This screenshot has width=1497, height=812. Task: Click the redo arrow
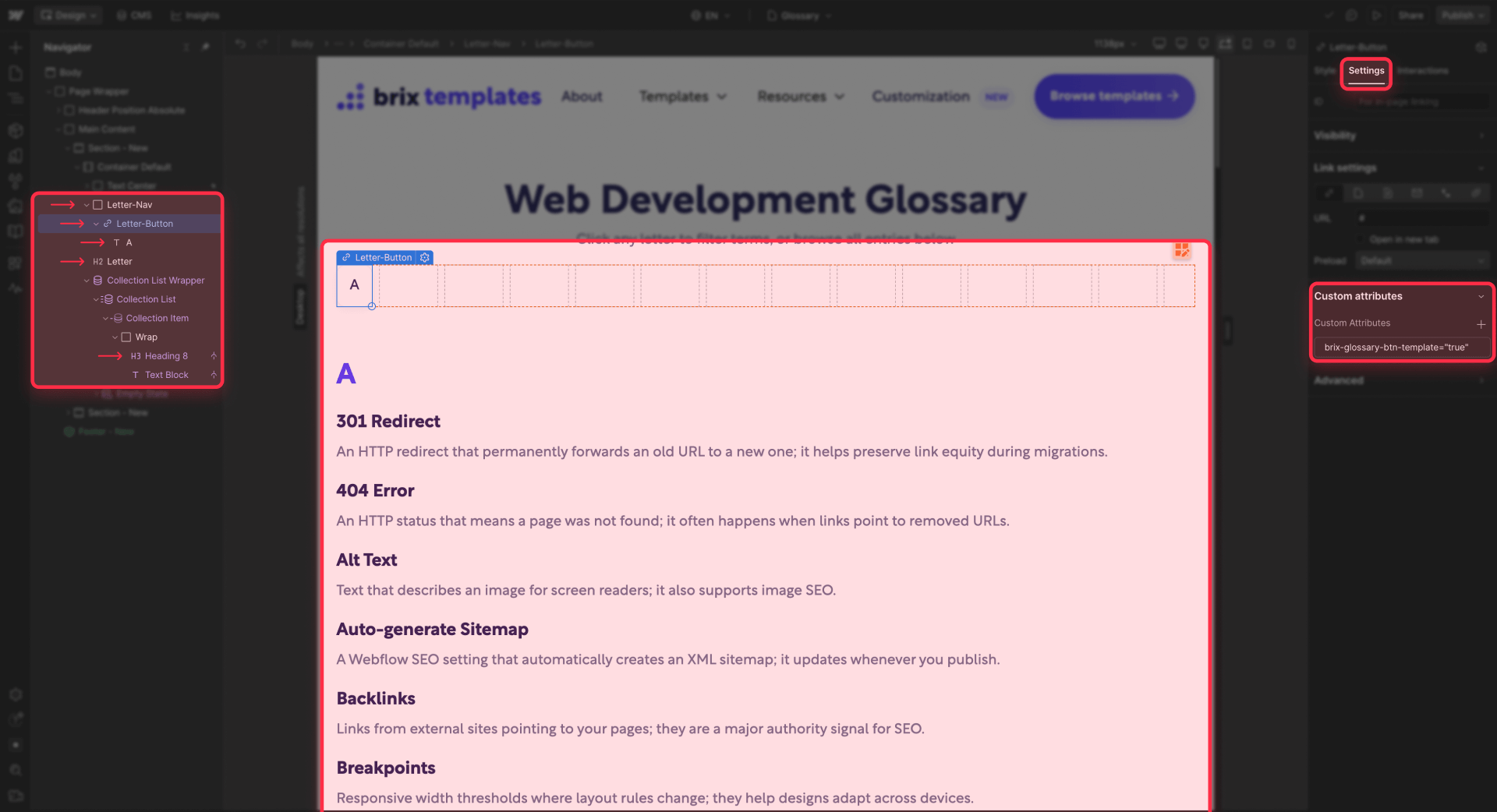tap(262, 44)
